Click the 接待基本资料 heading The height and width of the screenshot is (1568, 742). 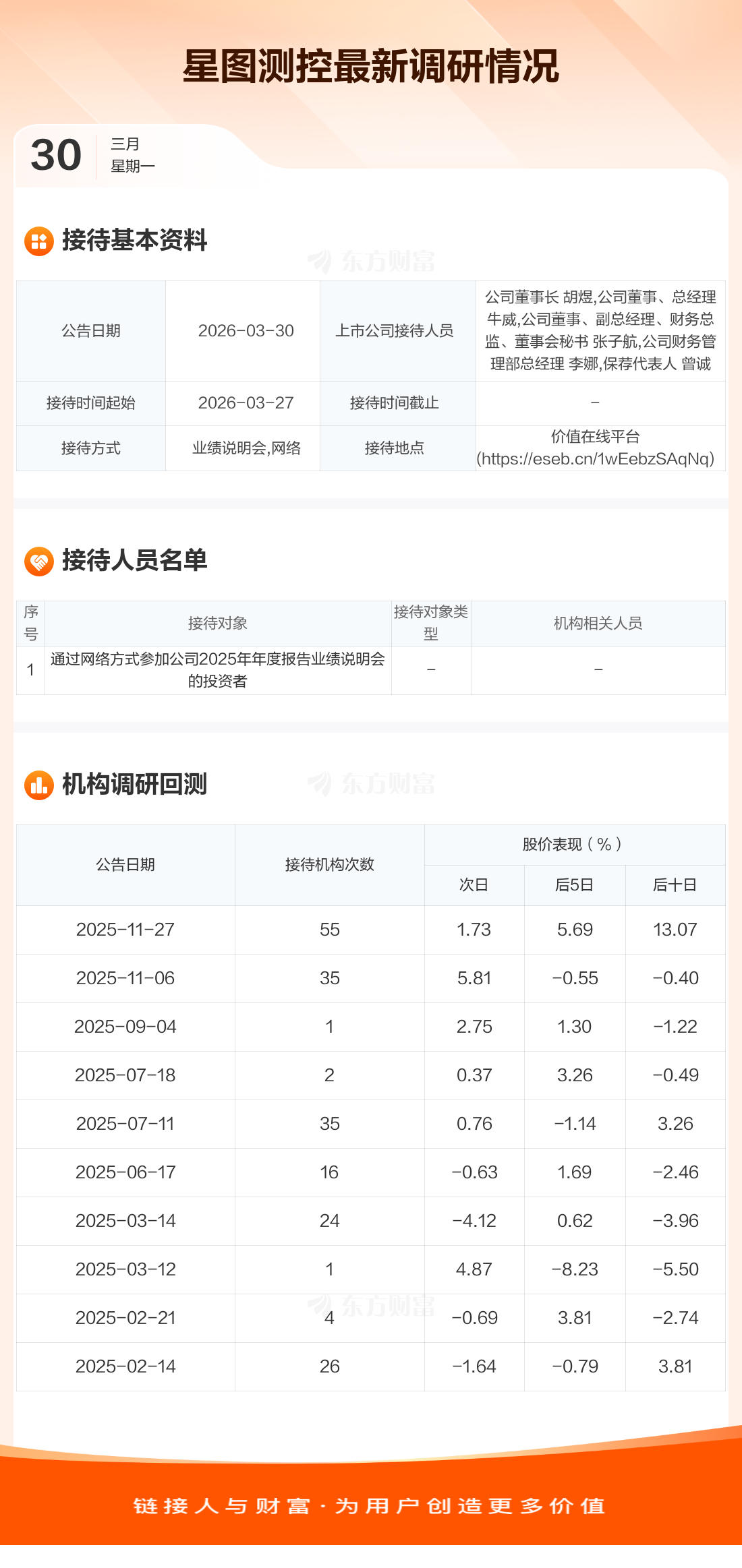click(134, 240)
